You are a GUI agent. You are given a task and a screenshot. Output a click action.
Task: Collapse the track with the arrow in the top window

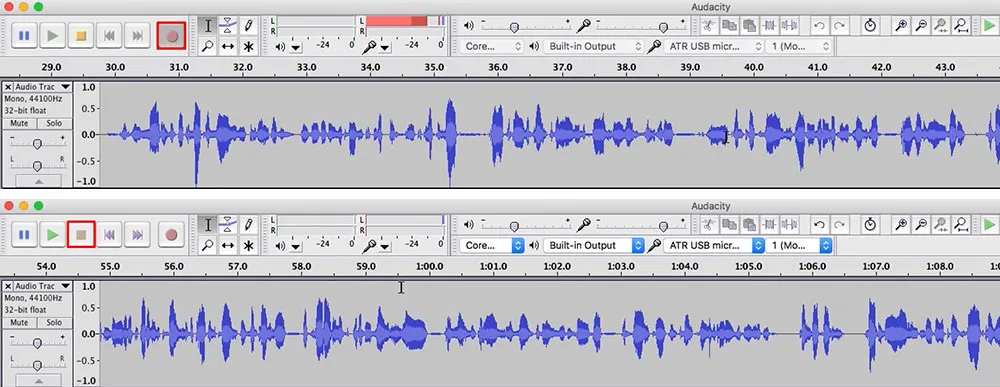(38, 181)
